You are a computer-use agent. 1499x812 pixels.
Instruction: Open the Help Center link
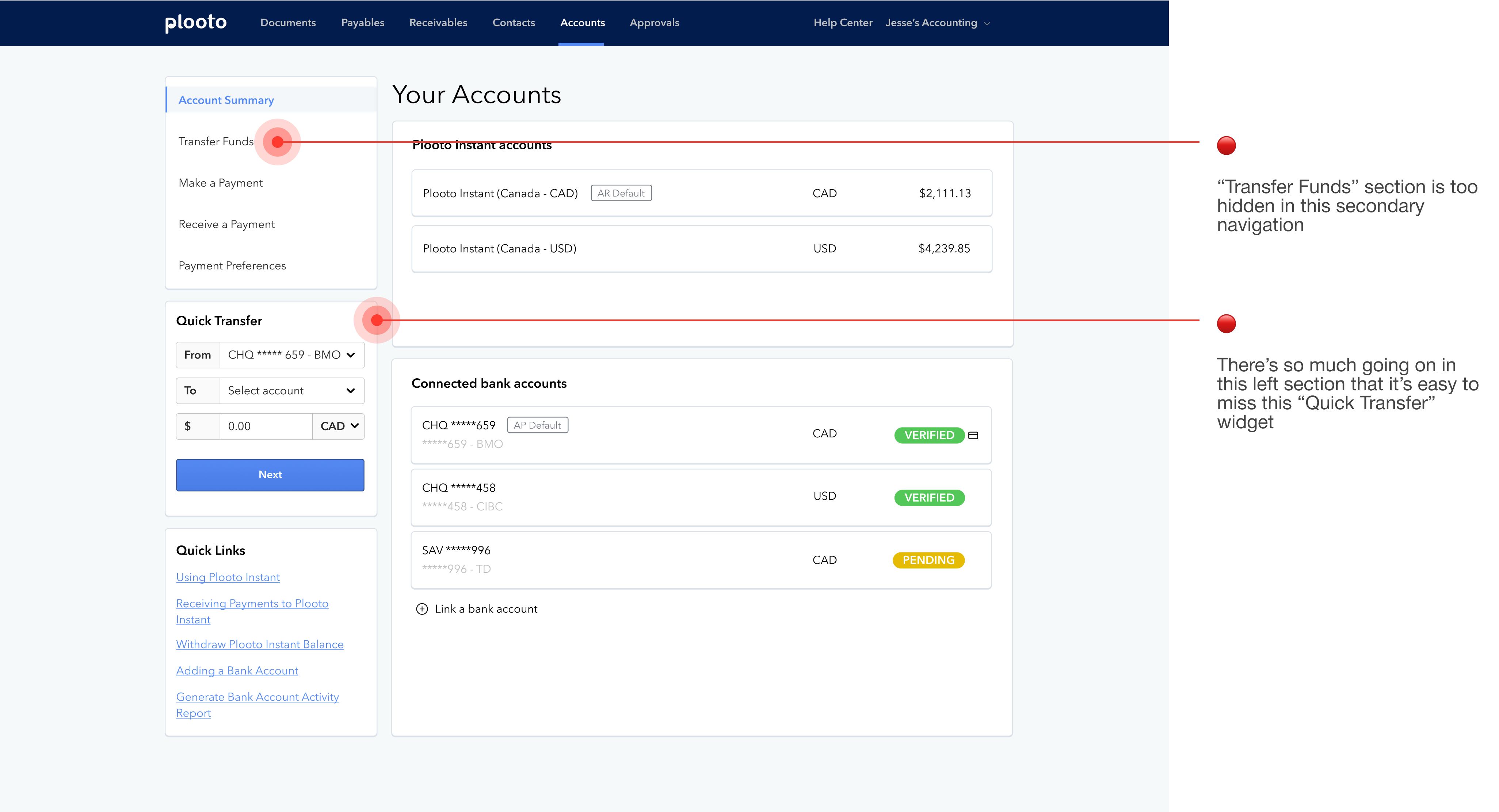pyautogui.click(x=843, y=23)
